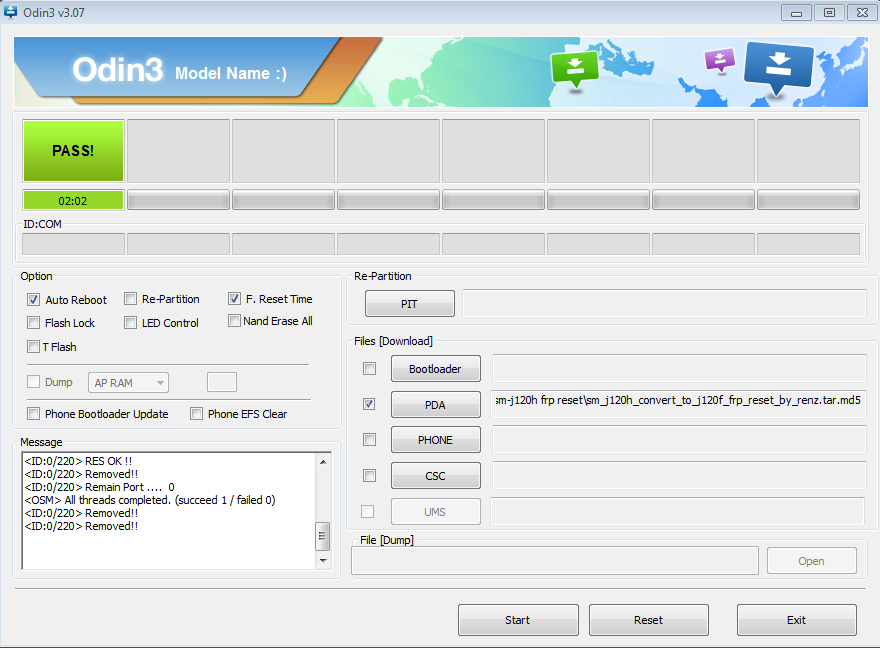
Task: Click the CSC file path field
Action: [x=679, y=475]
